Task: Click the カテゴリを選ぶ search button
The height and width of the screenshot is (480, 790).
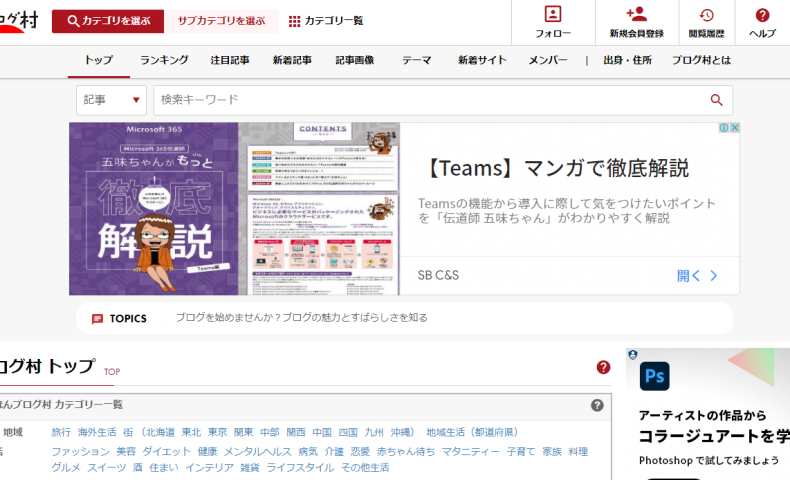Action: pyautogui.click(x=108, y=21)
